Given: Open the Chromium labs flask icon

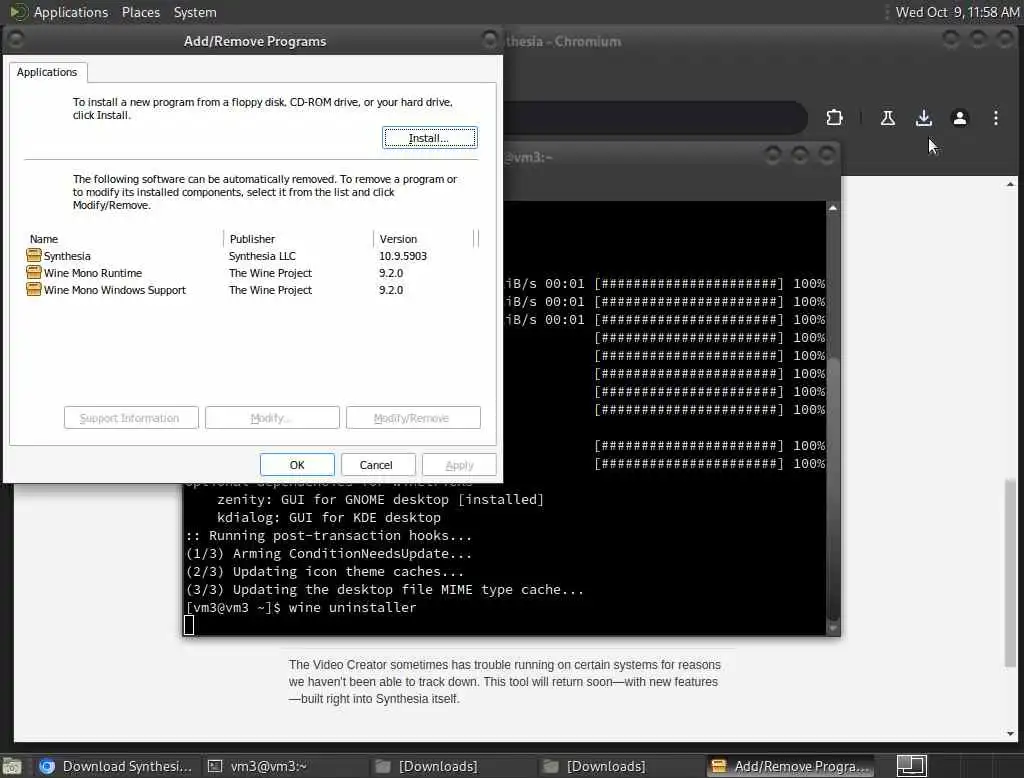Looking at the screenshot, I should tap(888, 118).
